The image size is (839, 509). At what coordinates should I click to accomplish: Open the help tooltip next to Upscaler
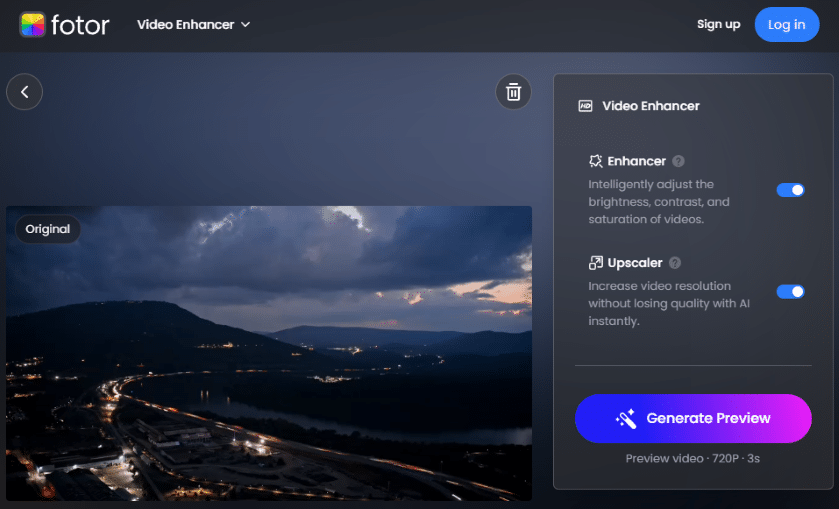675,263
